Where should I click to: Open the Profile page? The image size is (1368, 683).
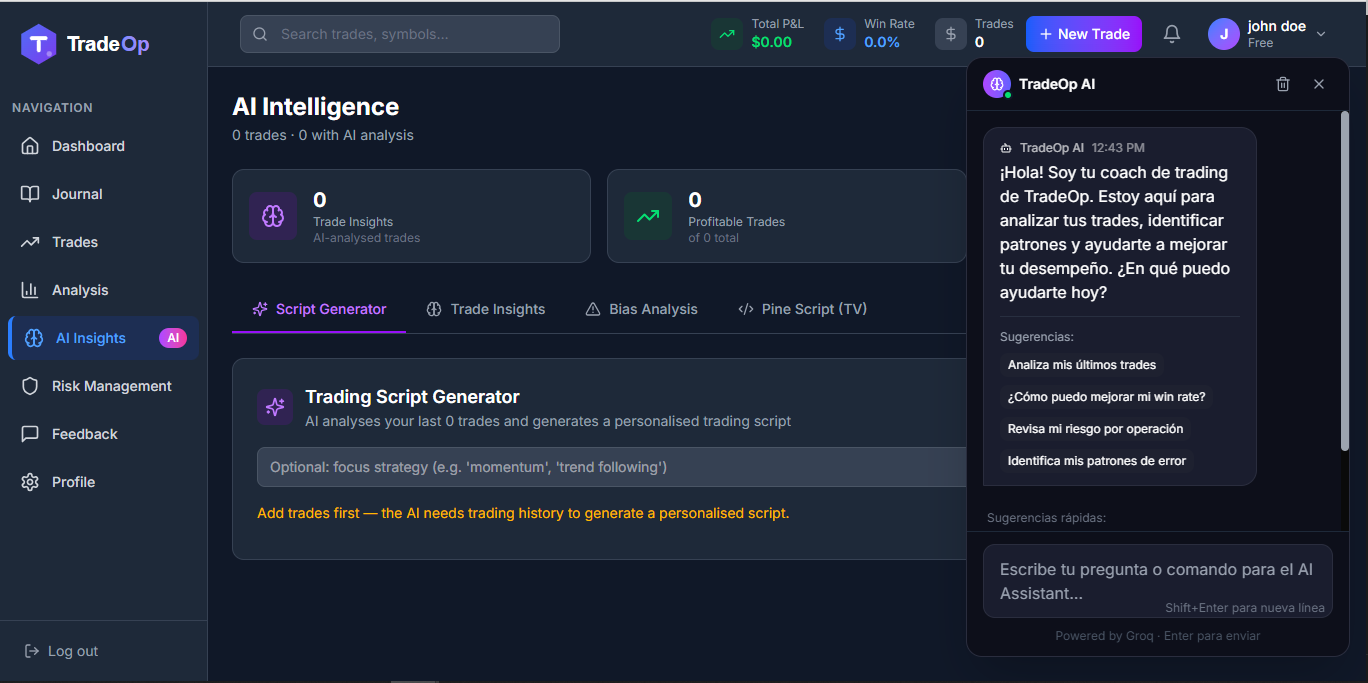(x=103, y=482)
